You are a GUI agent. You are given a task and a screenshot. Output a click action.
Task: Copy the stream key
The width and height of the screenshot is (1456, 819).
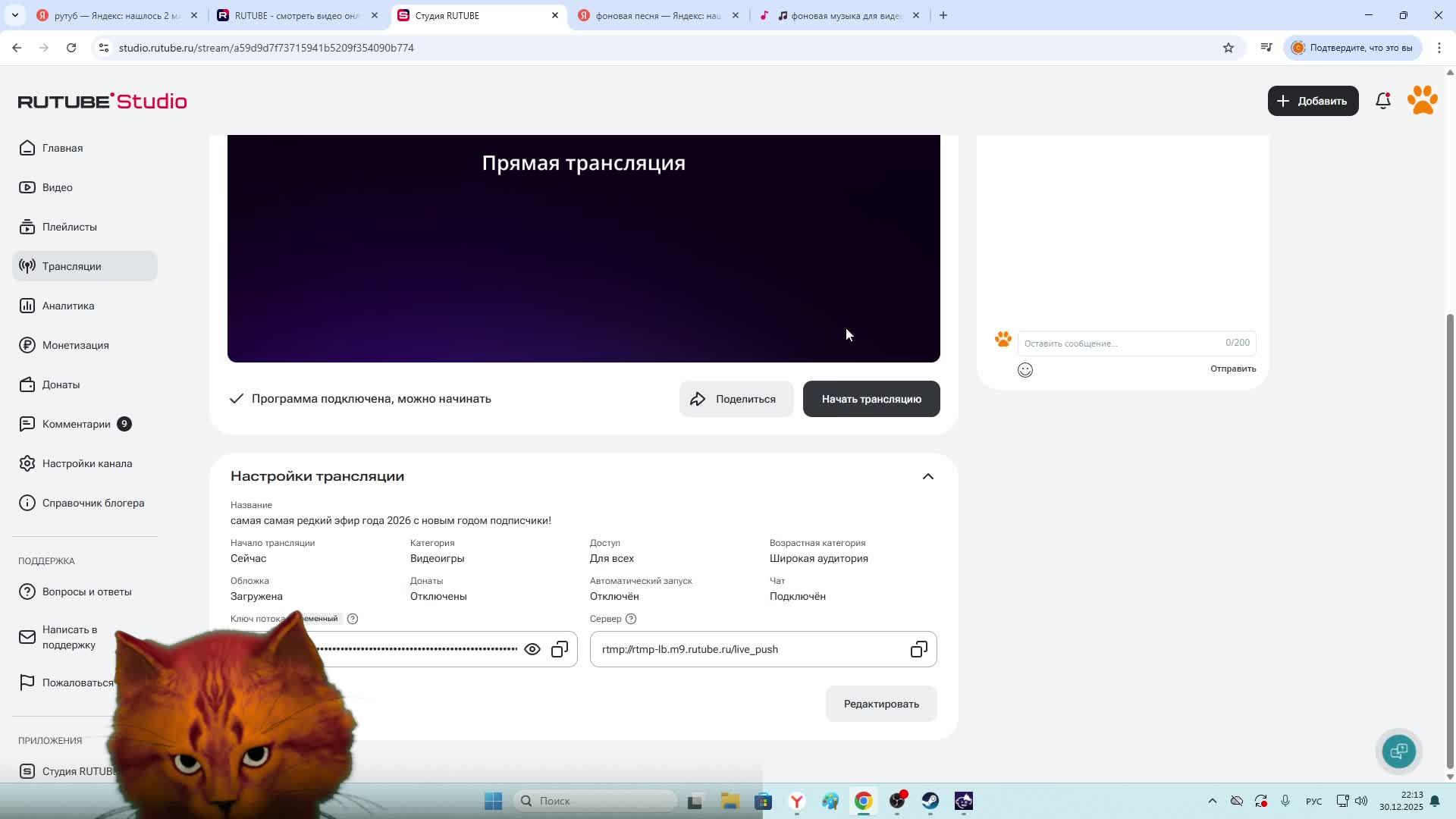pyautogui.click(x=560, y=649)
